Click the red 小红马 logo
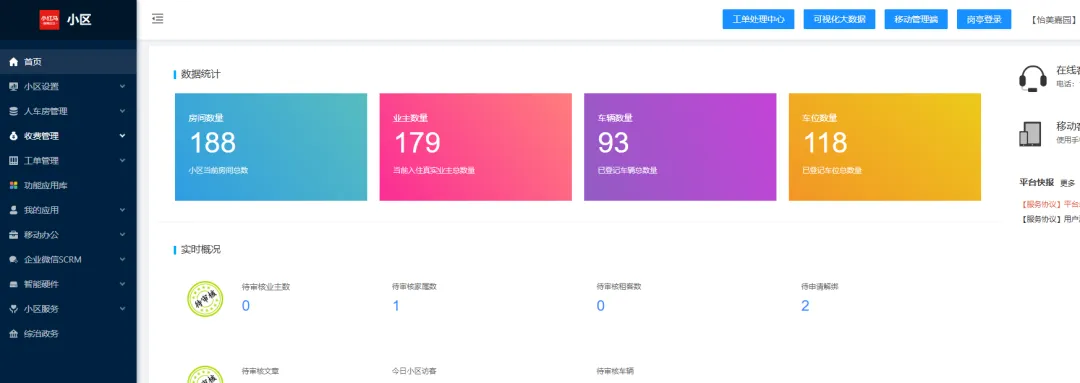 tap(50, 19)
